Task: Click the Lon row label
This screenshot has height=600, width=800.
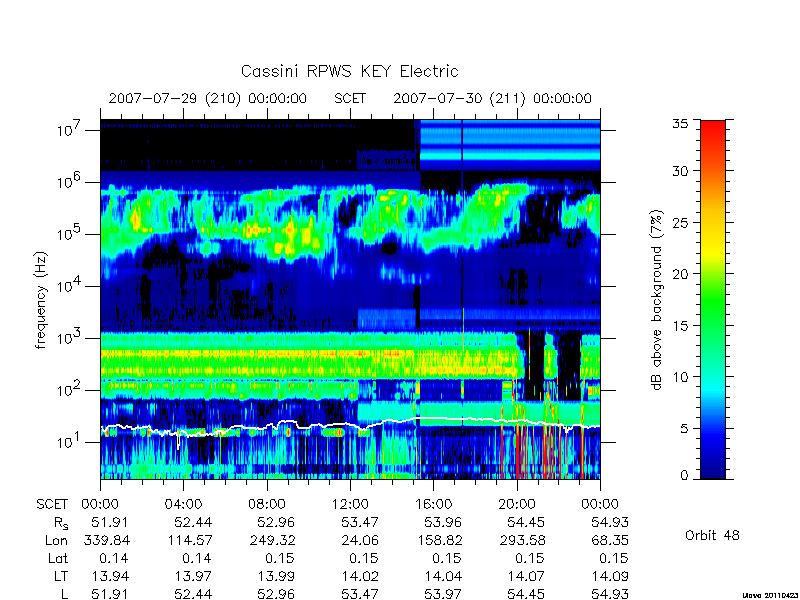Action: (x=57, y=540)
